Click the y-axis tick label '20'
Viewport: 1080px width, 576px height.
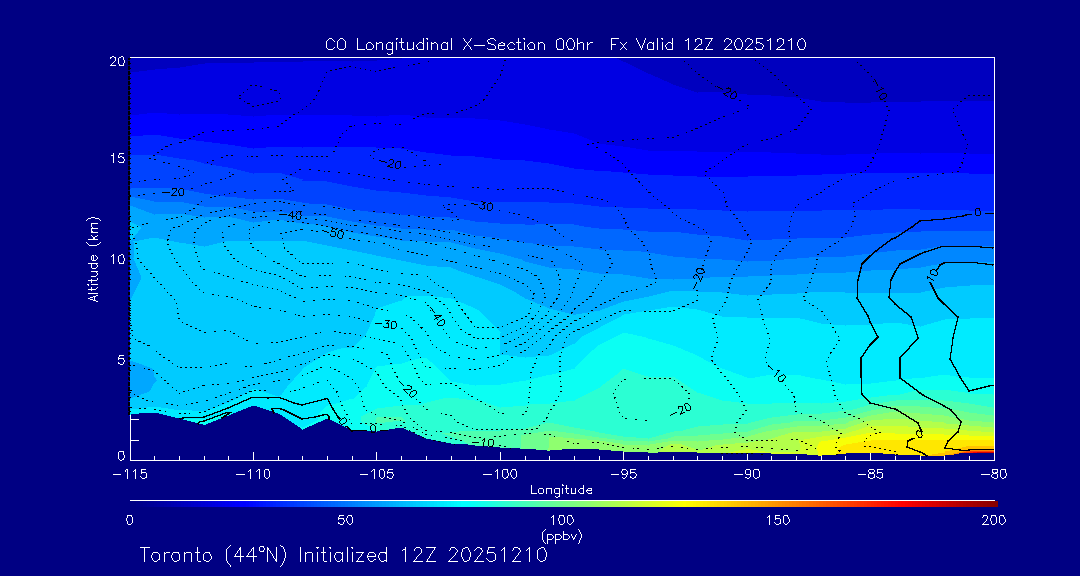pyautogui.click(x=116, y=61)
